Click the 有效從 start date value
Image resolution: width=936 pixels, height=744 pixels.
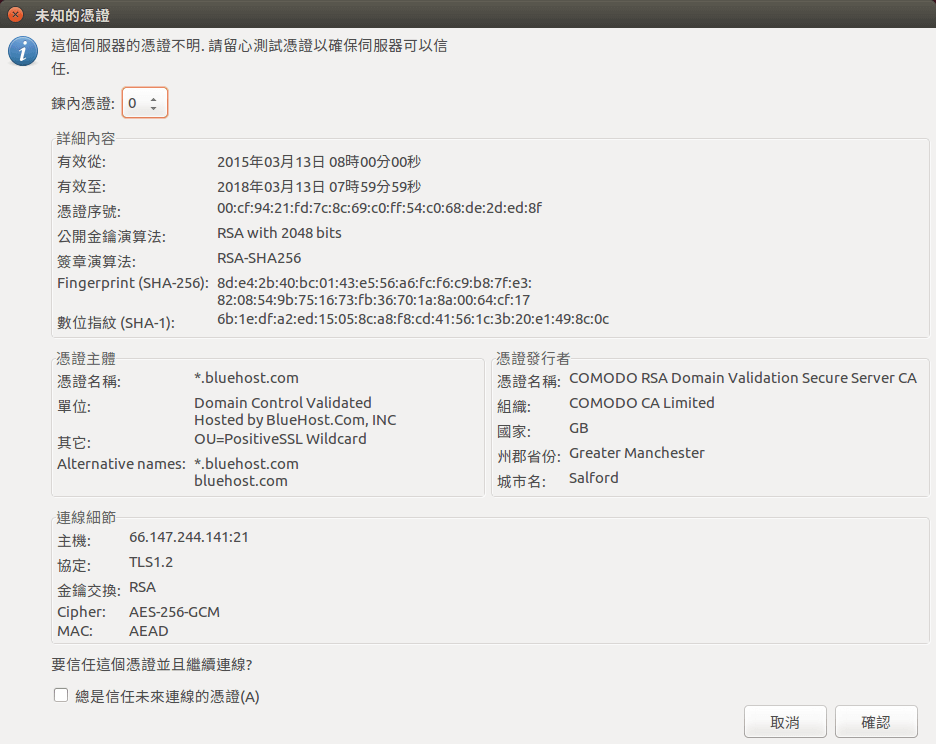[318, 161]
